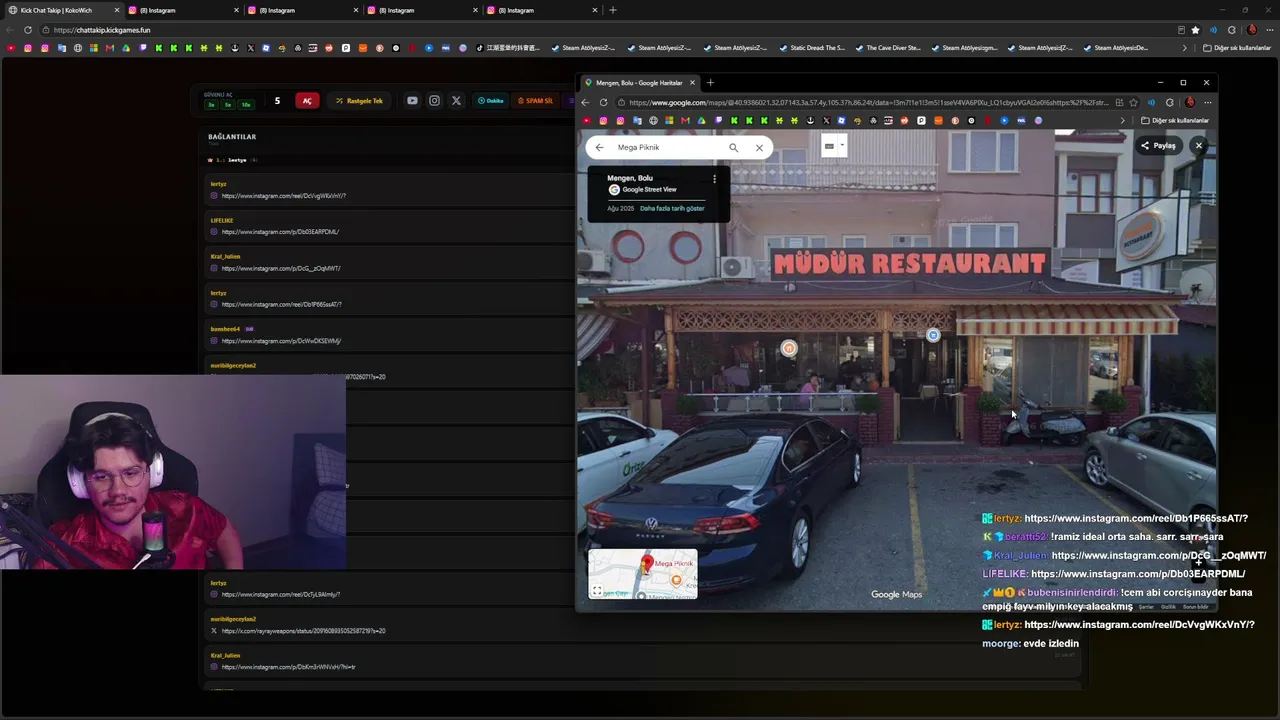This screenshot has width=1280, height=720.
Task: Bookmark the Google Maps page with star
Action: point(1133,102)
